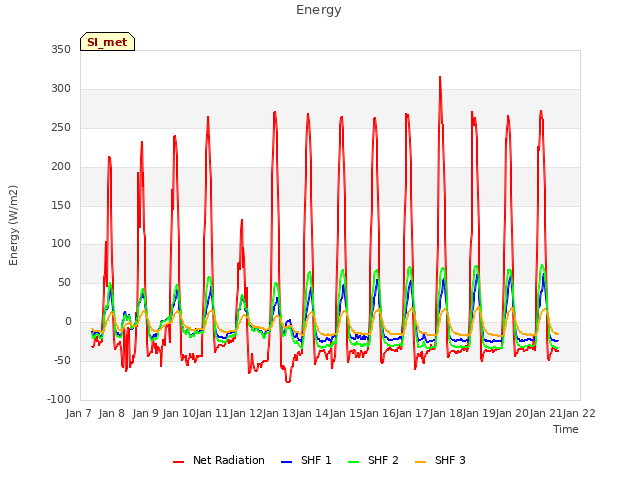The height and width of the screenshot is (480, 640).
Task: Click the SI_met annotation label
Action: (107, 42)
